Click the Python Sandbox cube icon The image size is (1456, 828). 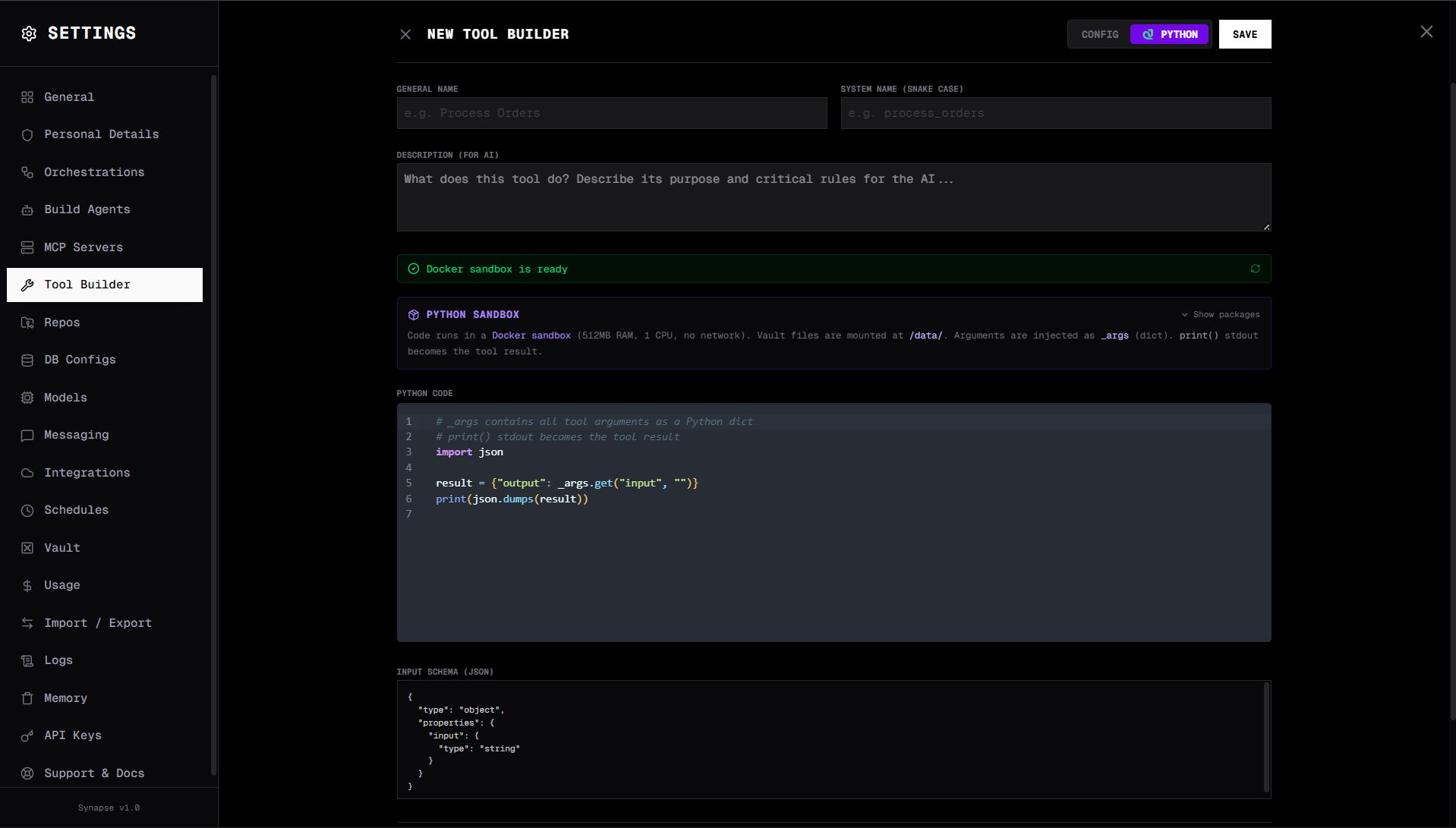point(414,314)
